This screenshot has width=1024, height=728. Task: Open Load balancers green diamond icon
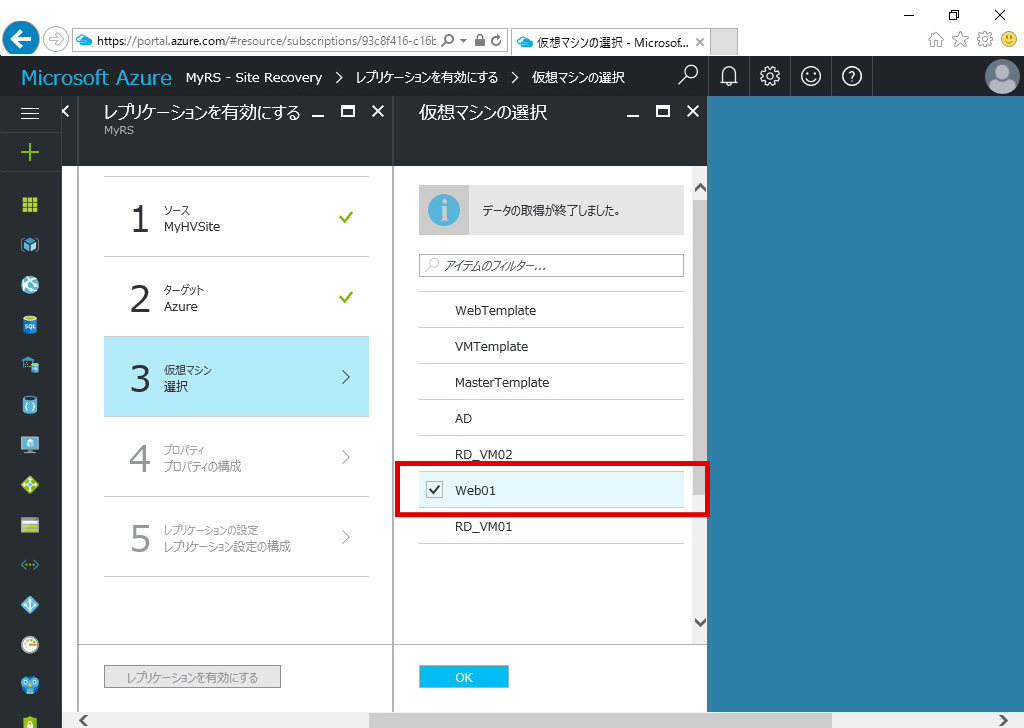[30, 484]
